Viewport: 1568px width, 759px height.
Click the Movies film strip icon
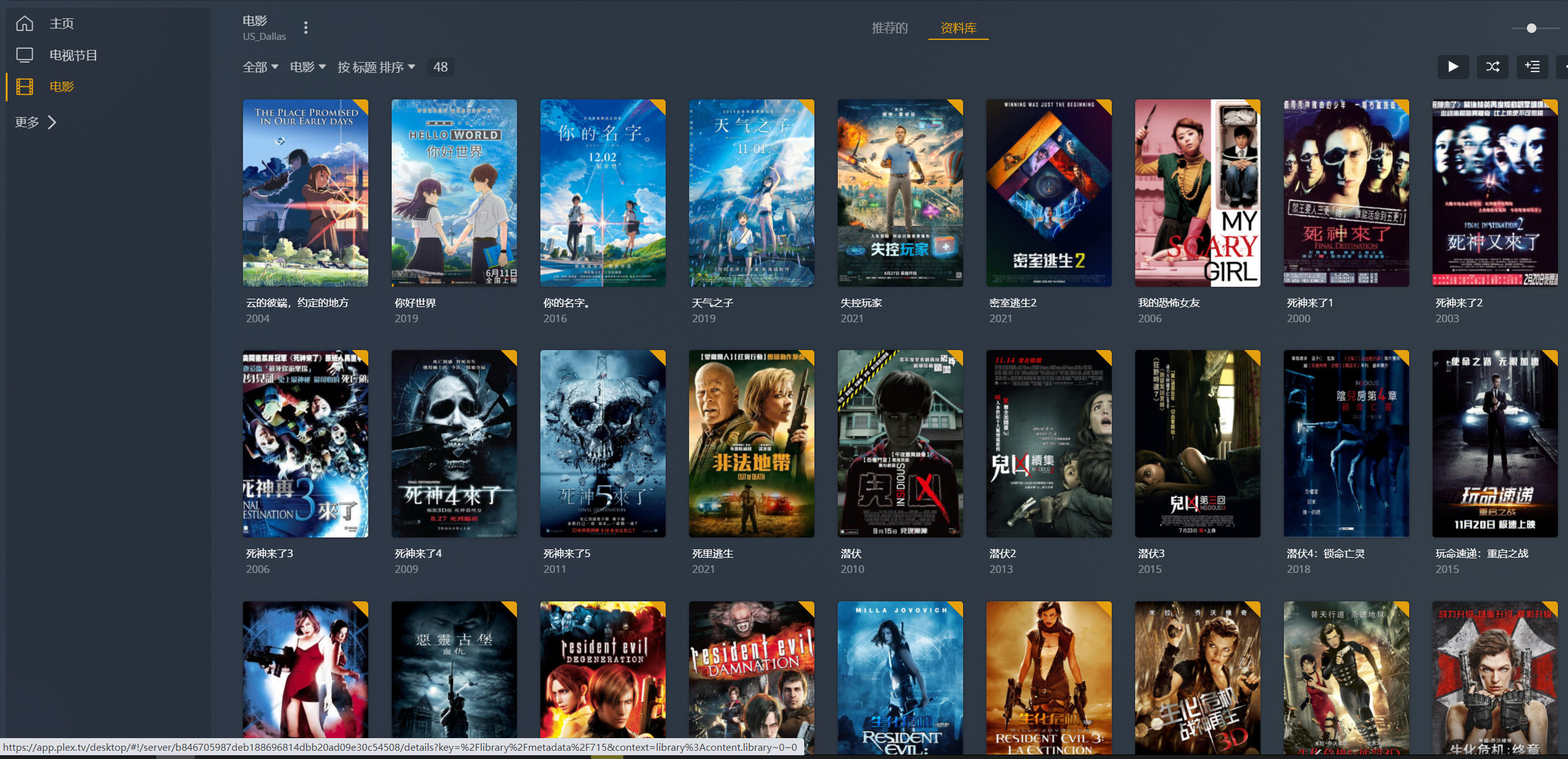25,87
